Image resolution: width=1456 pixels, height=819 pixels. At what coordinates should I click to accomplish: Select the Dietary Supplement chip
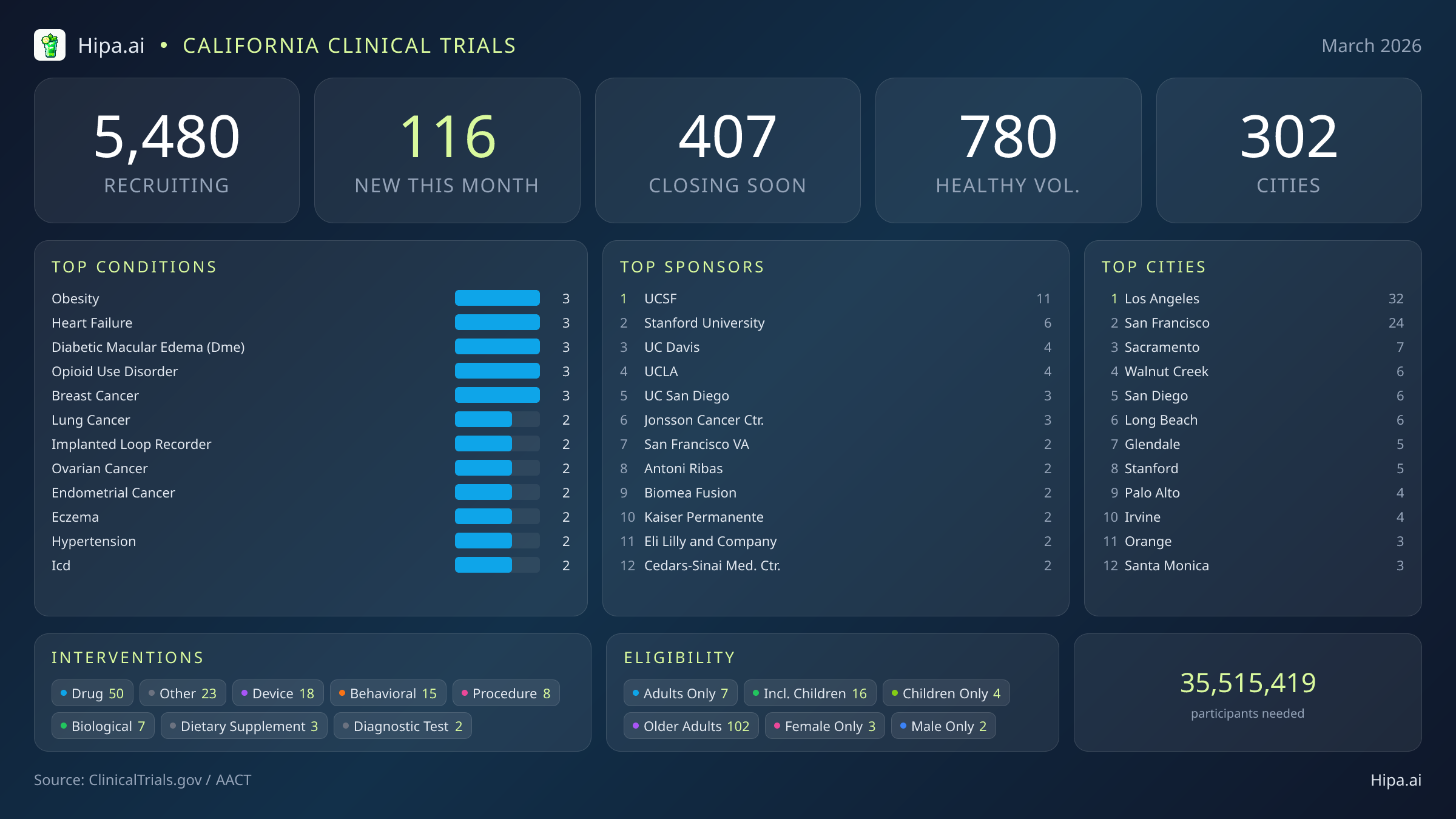coord(243,726)
